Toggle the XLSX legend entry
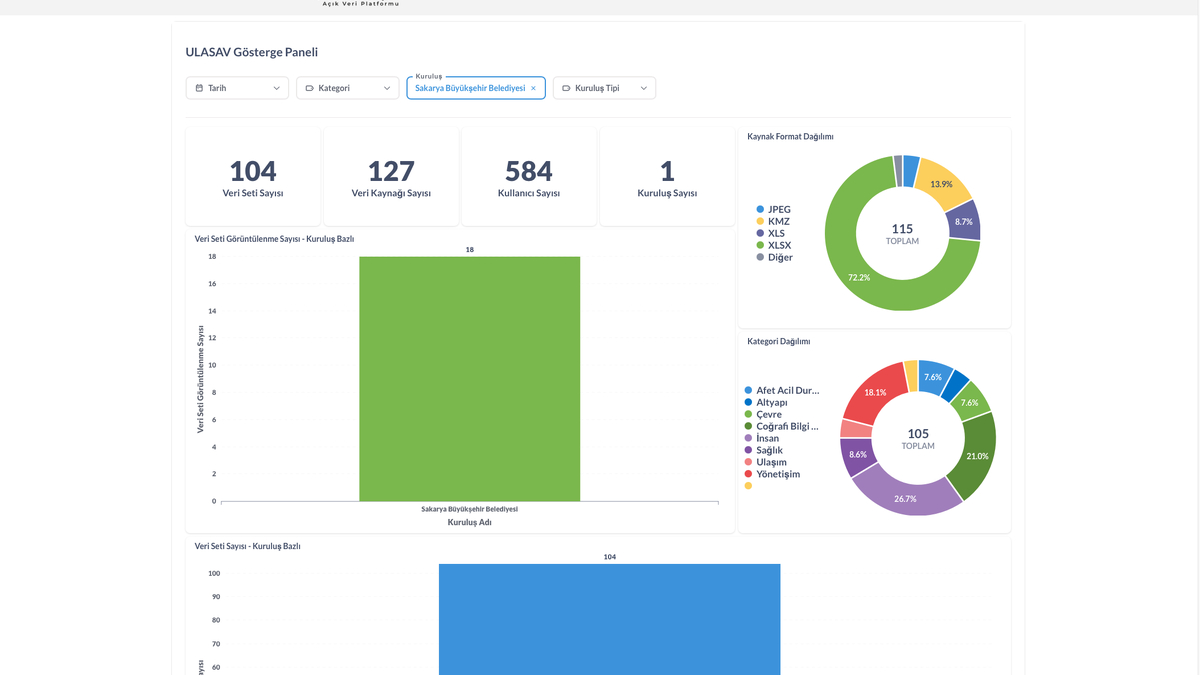This screenshot has height=675, width=1200. pos(774,245)
